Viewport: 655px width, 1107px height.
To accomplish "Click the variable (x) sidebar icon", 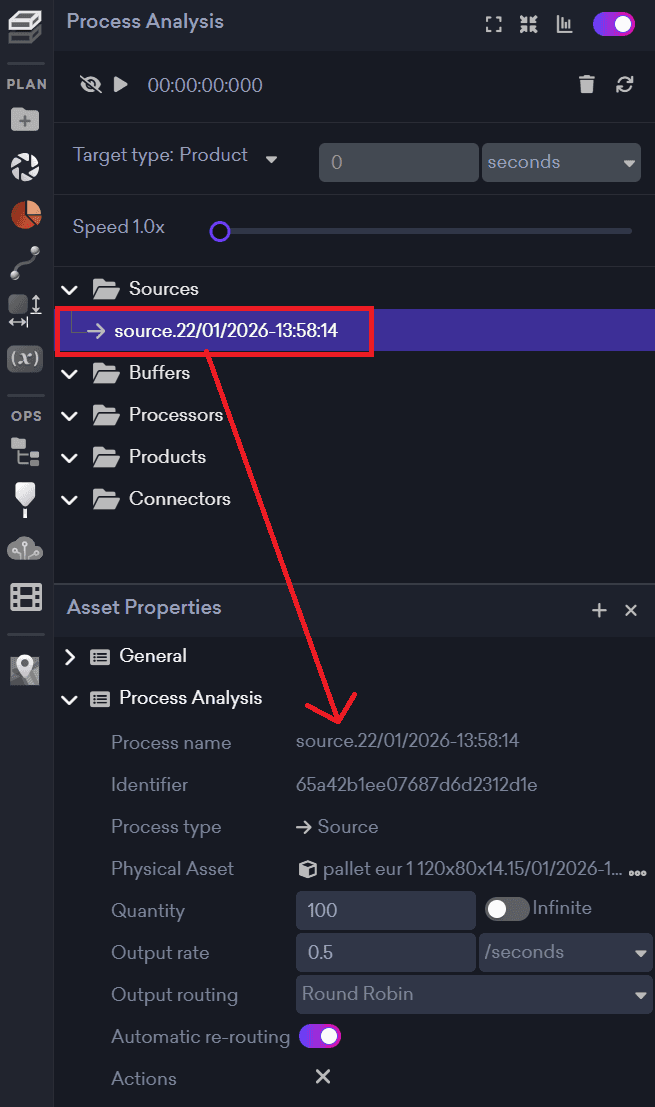I will (24, 357).
